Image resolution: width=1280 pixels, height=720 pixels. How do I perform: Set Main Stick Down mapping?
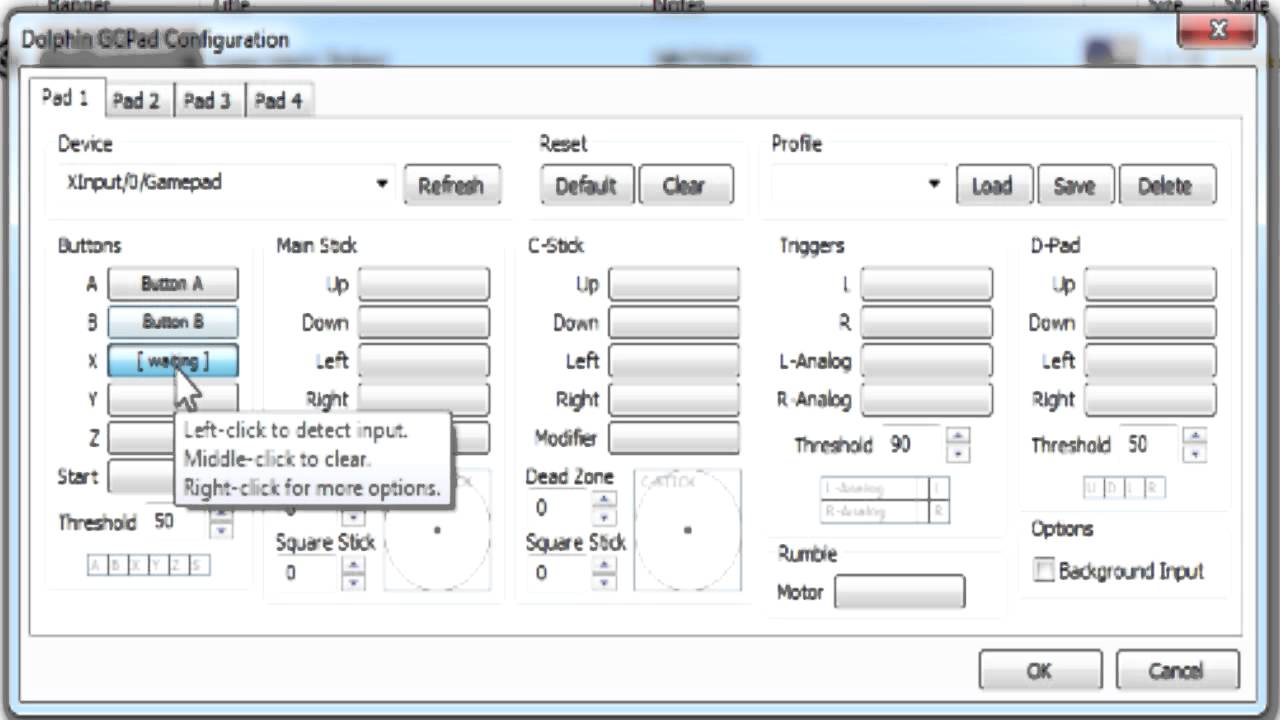point(424,322)
